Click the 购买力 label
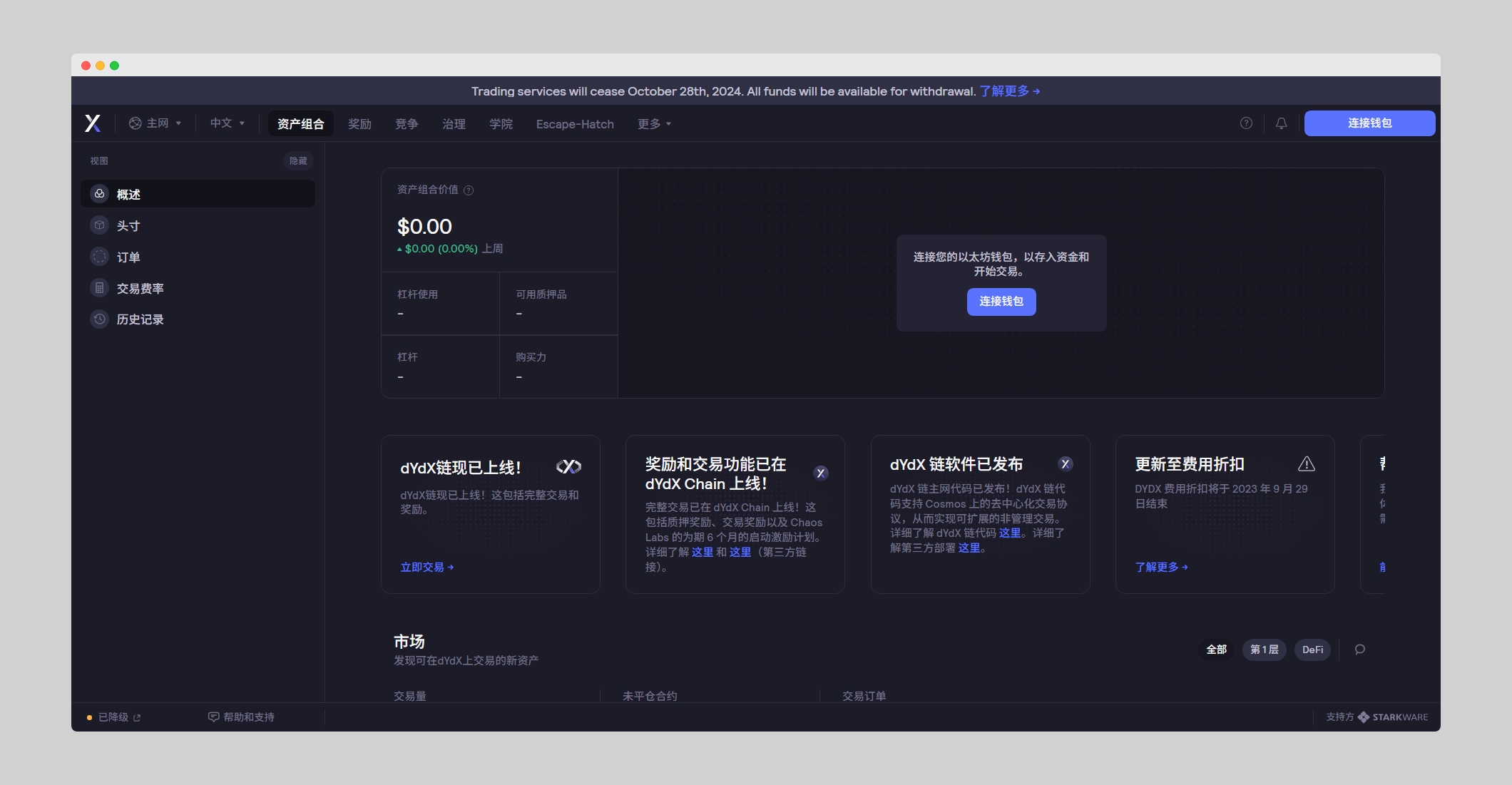 click(531, 357)
